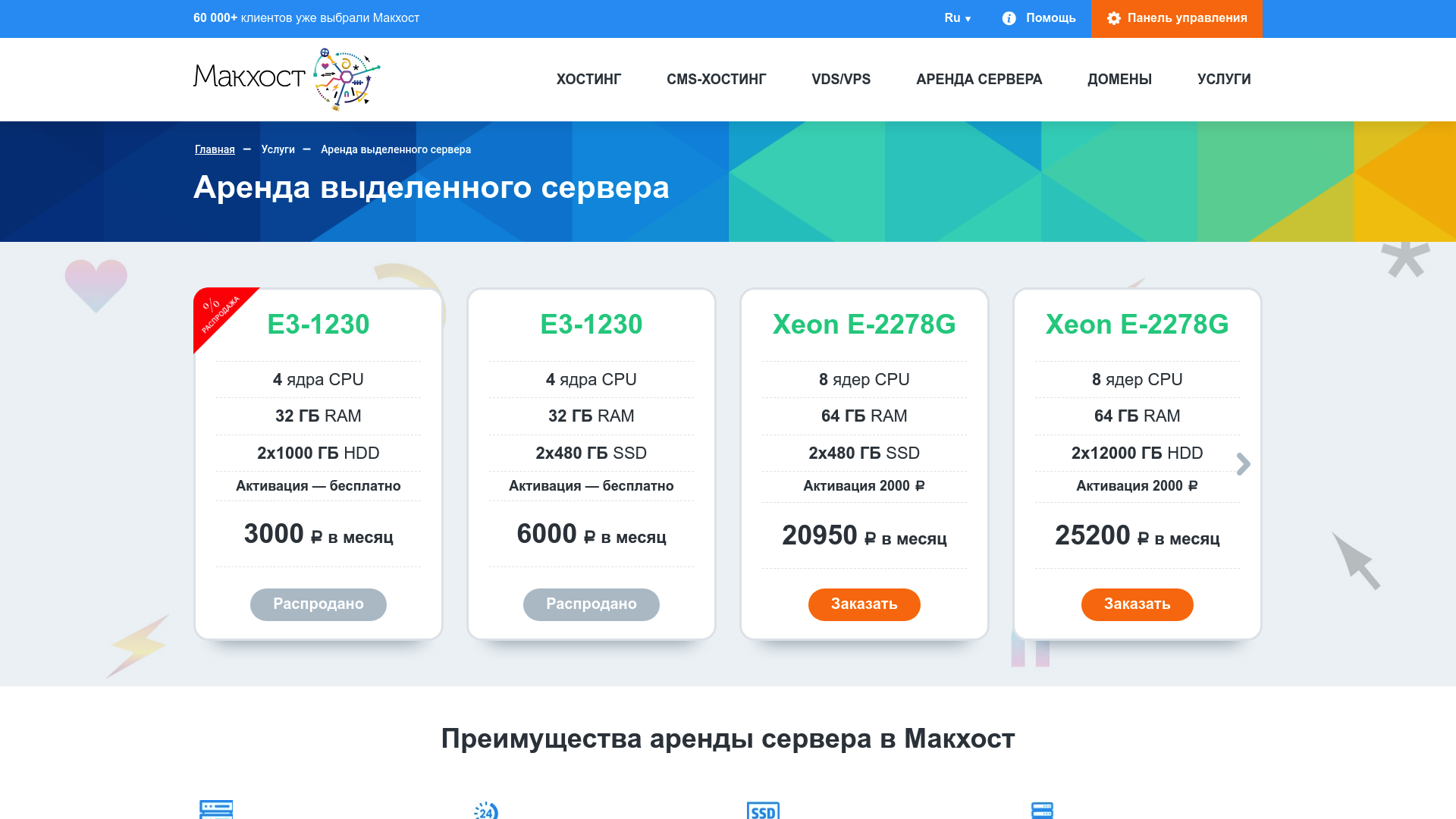Click the 24-hour support icon
This screenshot has height=819, width=1456.
[485, 811]
